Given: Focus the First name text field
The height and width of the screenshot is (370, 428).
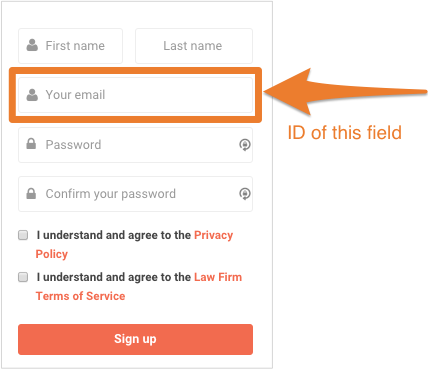Looking at the screenshot, I should [x=70, y=46].
